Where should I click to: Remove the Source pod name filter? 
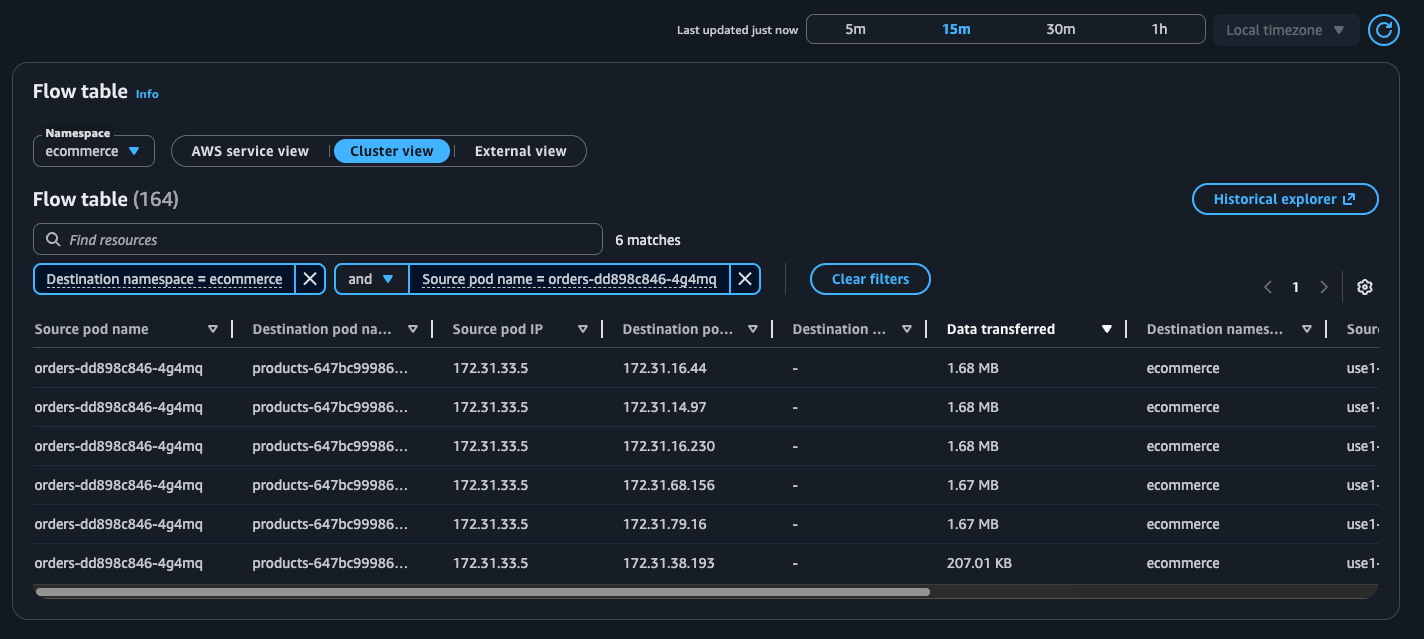(744, 279)
